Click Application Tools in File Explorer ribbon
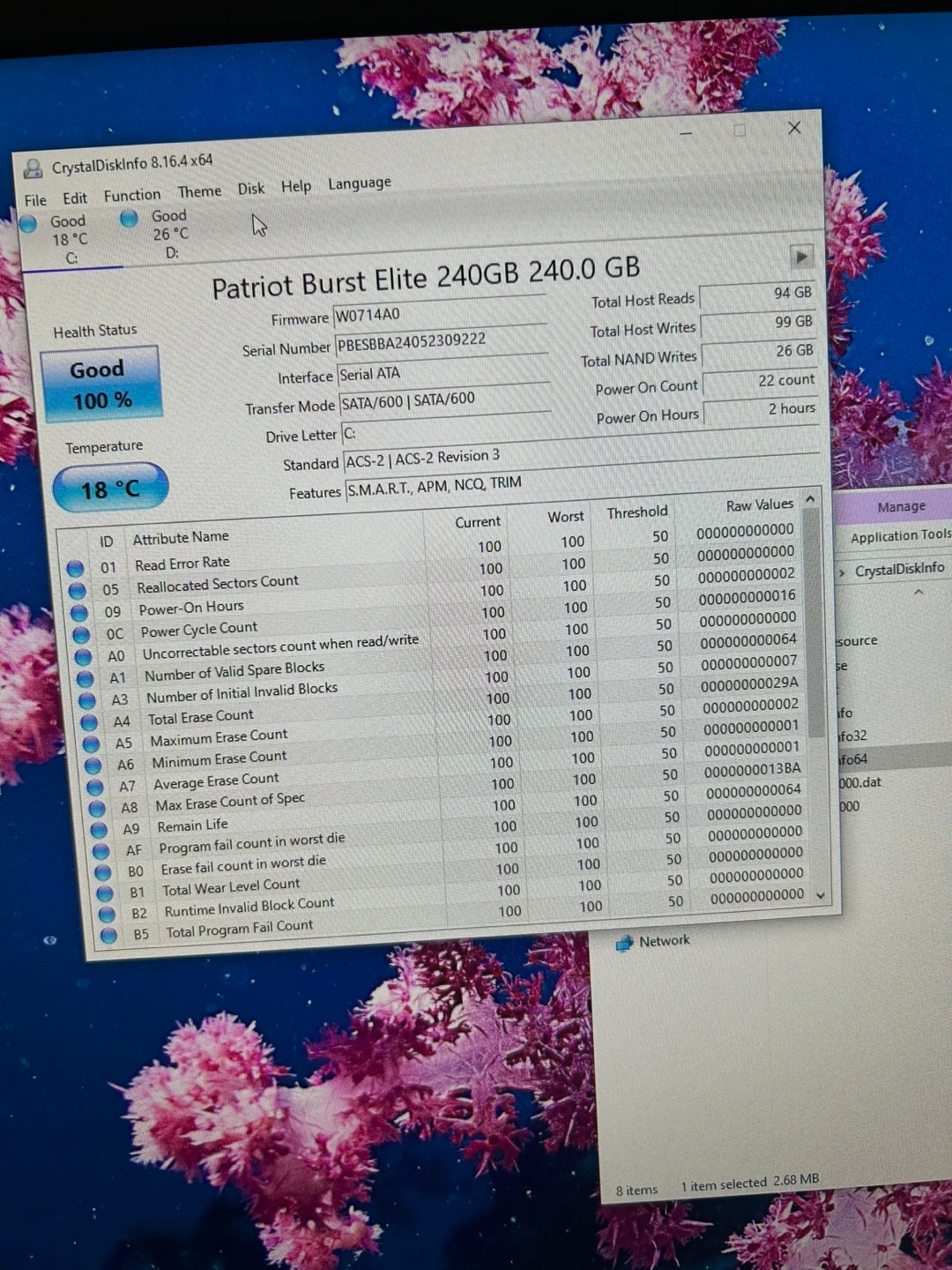 pyautogui.click(x=900, y=535)
